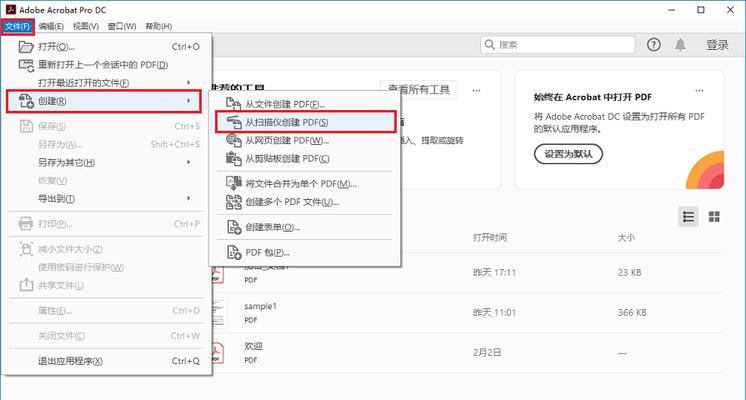The image size is (746, 400).
Task: Click the PDF 包 portfolio icon
Action: tap(234, 253)
